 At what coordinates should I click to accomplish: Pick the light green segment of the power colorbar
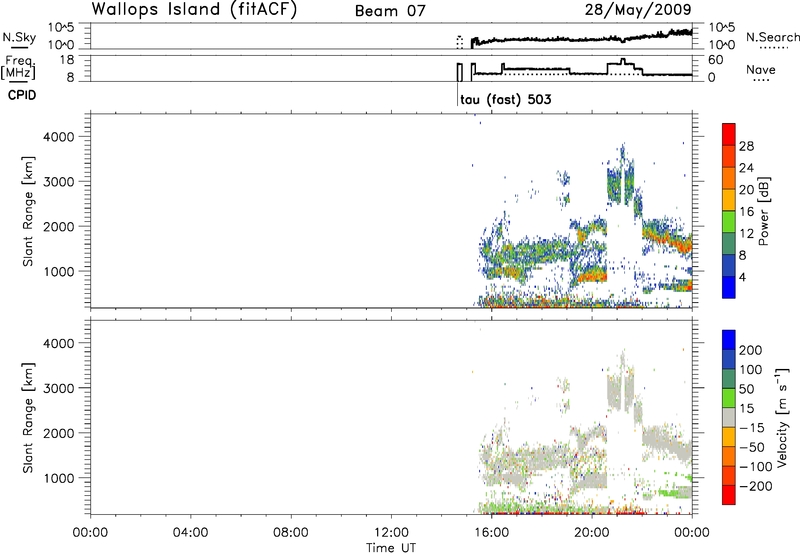[x=729, y=222]
